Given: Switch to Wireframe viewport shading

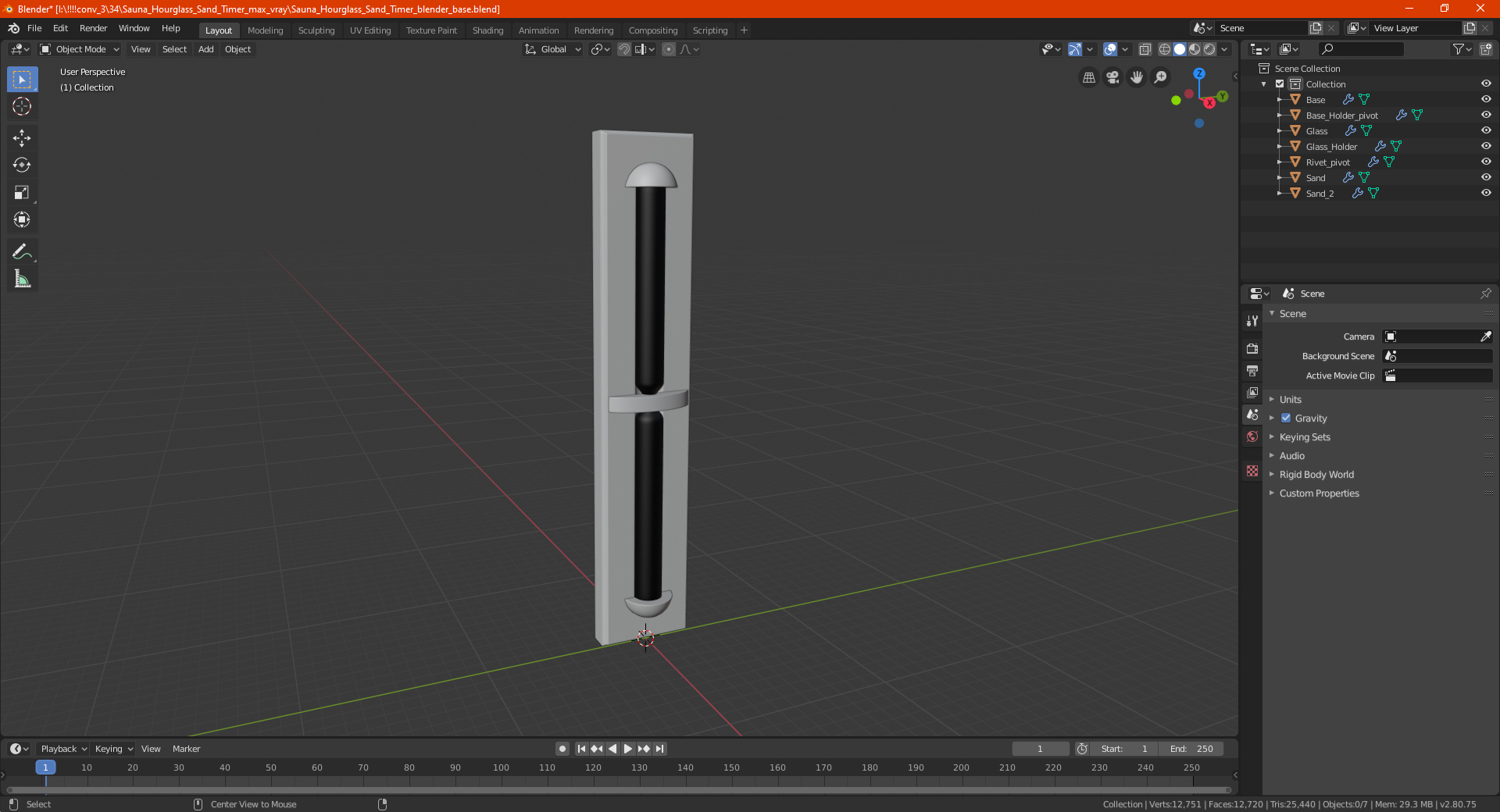Looking at the screenshot, I should [1165, 49].
